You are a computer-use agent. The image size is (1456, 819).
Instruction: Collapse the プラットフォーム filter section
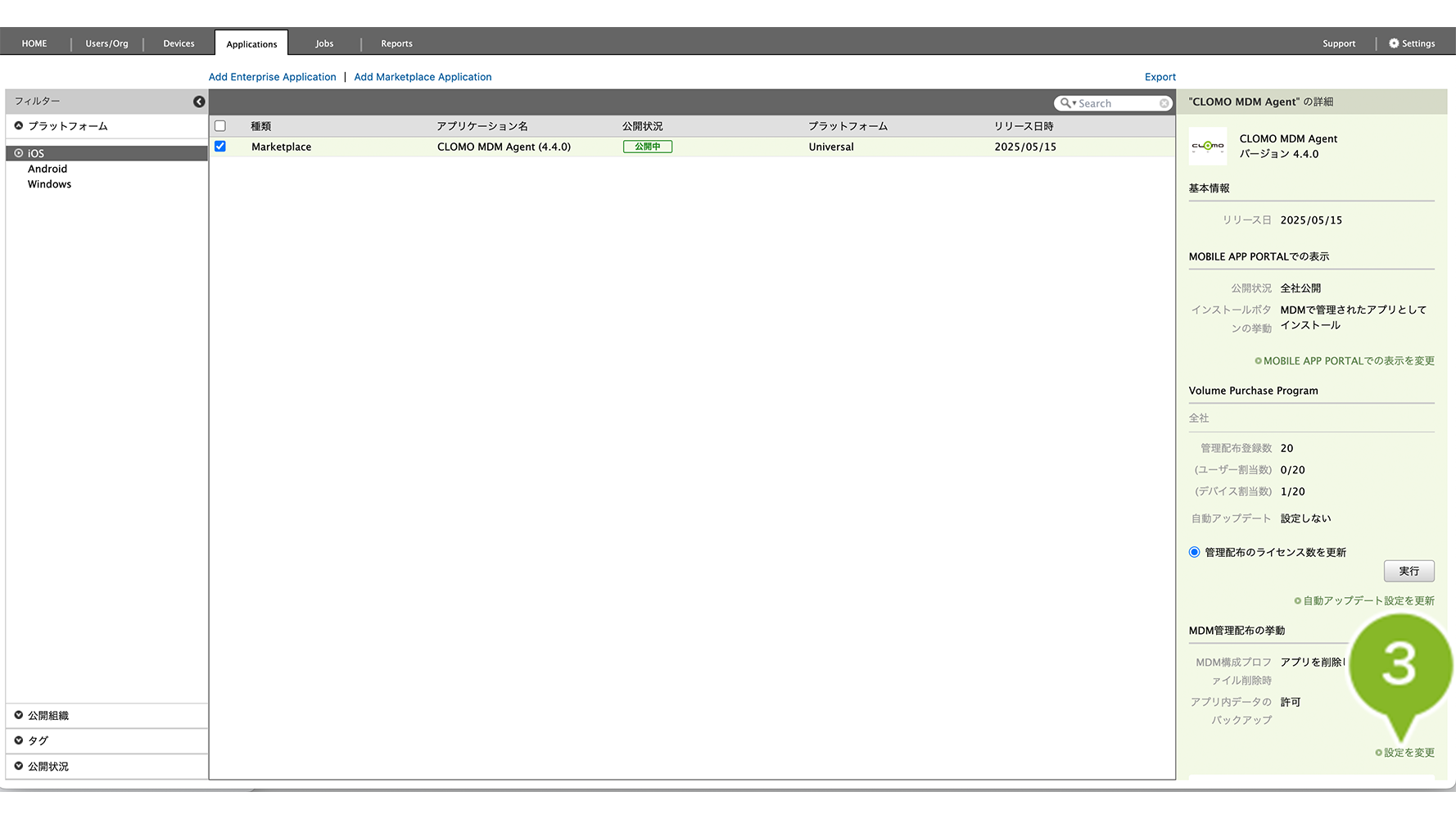(19, 126)
